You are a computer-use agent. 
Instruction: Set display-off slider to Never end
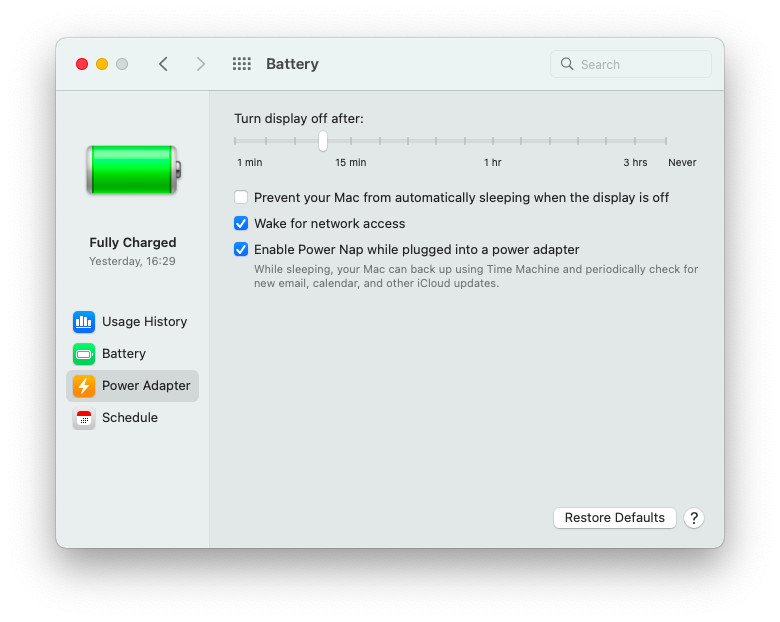coord(666,141)
